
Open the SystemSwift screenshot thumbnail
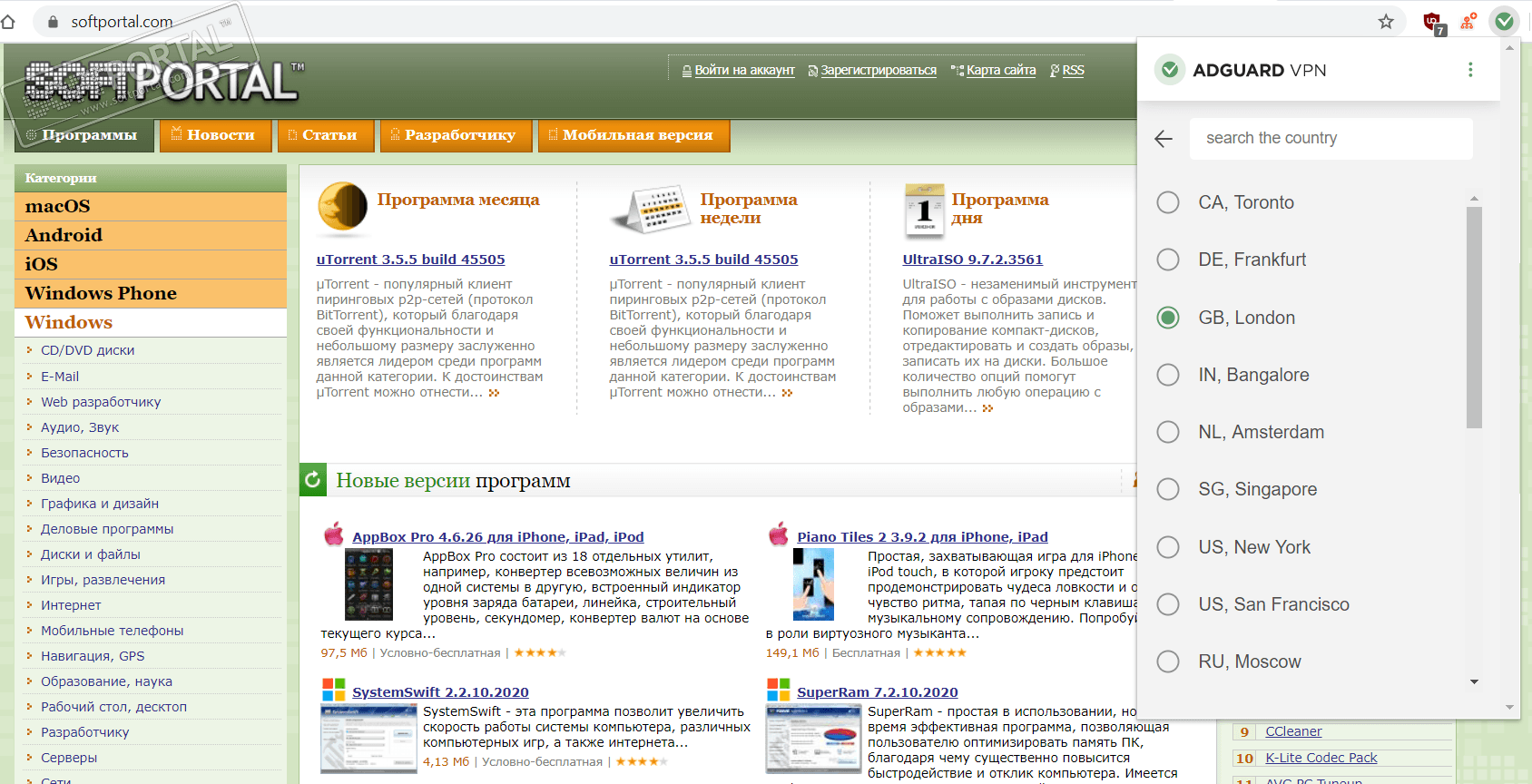click(x=368, y=739)
